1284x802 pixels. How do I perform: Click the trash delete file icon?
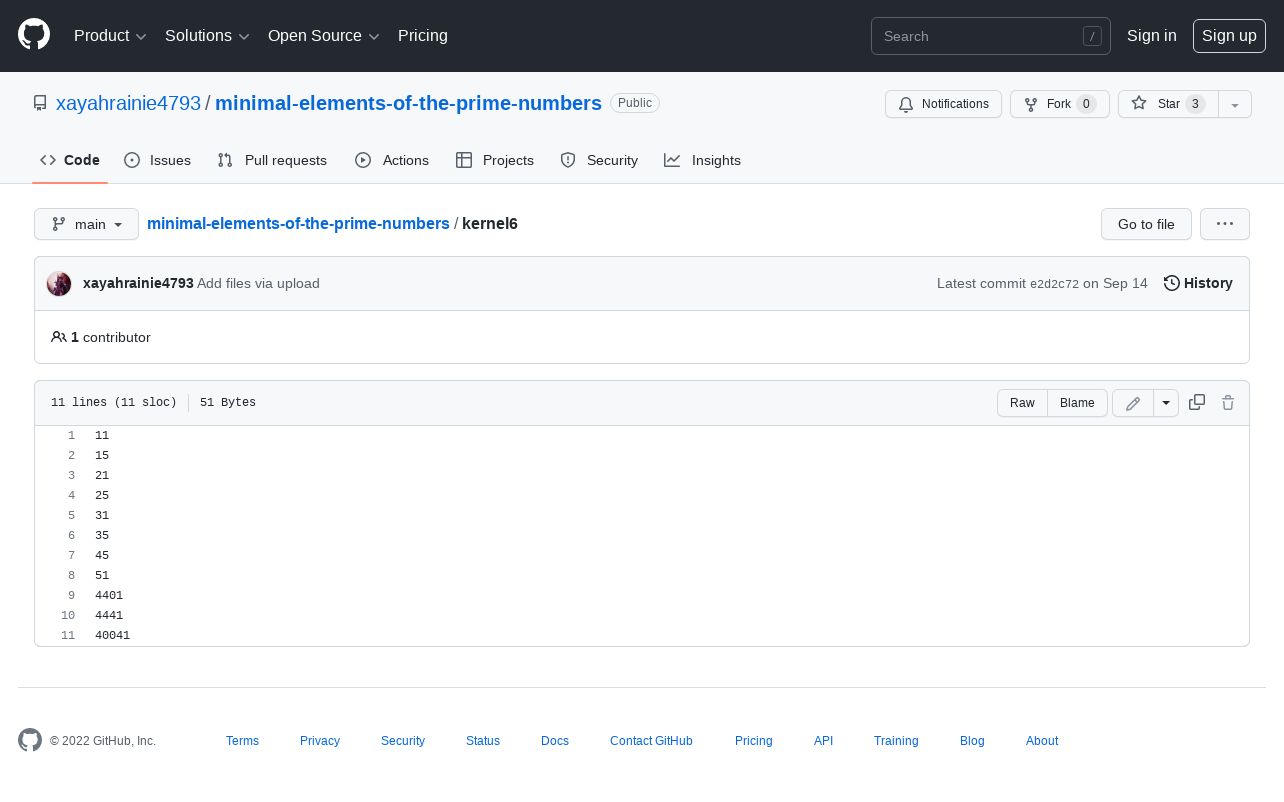coord(1228,402)
